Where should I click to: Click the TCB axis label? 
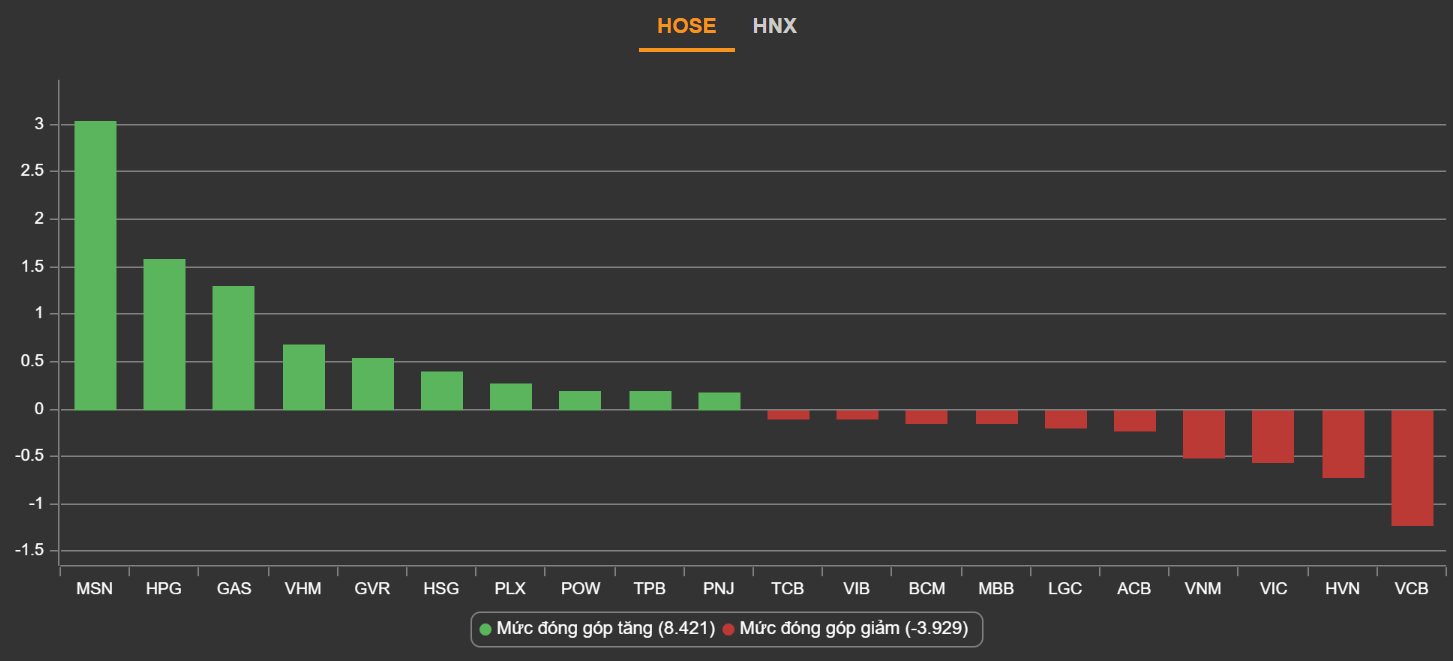[x=787, y=589]
